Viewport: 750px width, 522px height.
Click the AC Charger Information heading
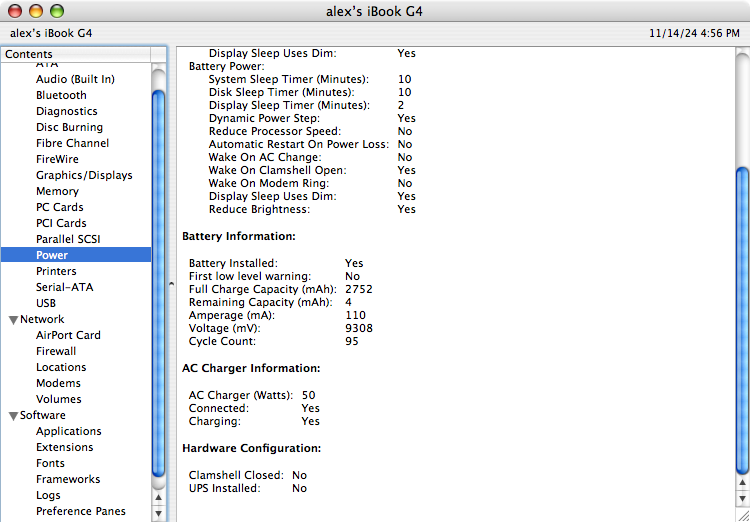coord(251,368)
